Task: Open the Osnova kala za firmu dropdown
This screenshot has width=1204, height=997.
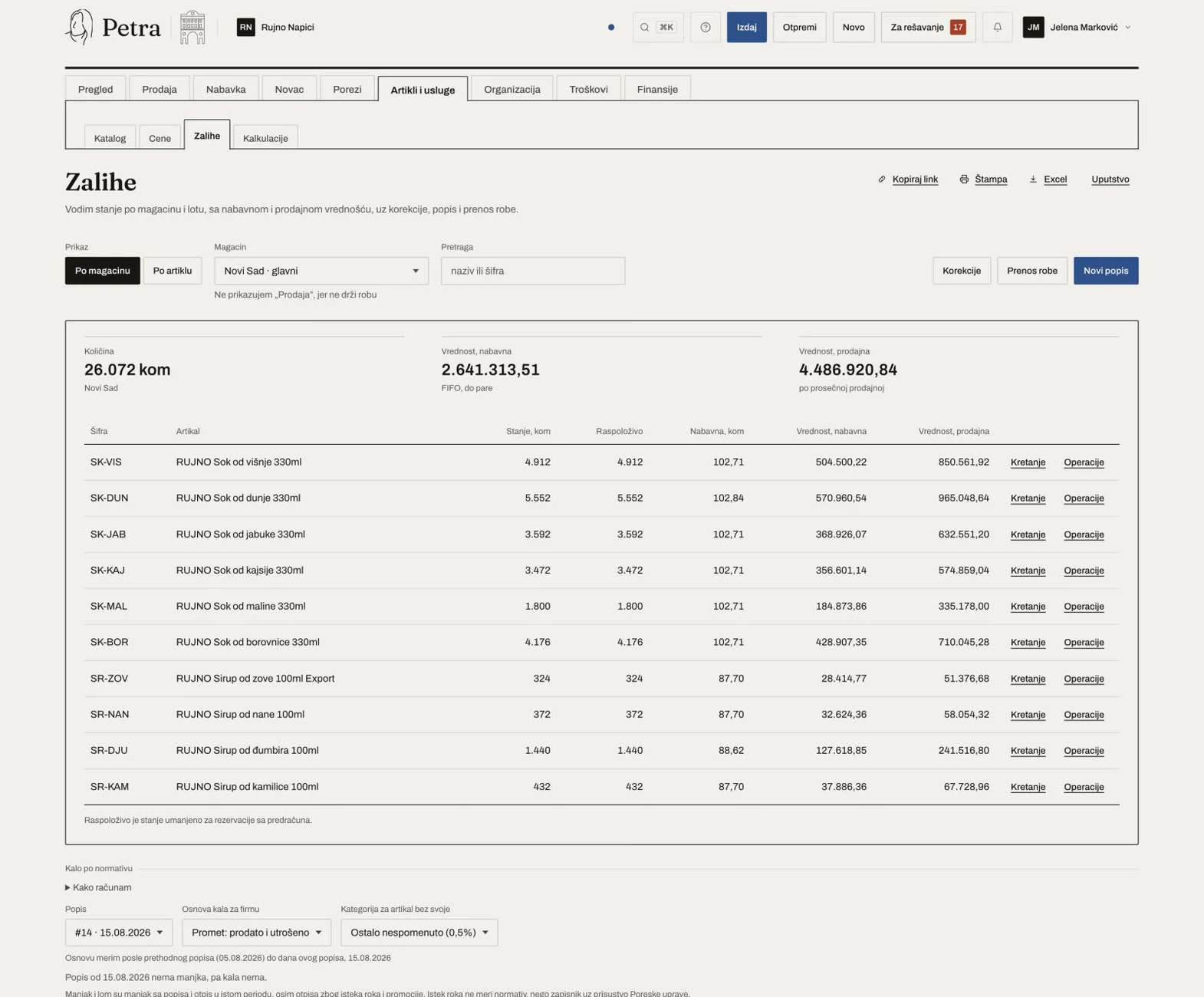Action: pos(257,933)
